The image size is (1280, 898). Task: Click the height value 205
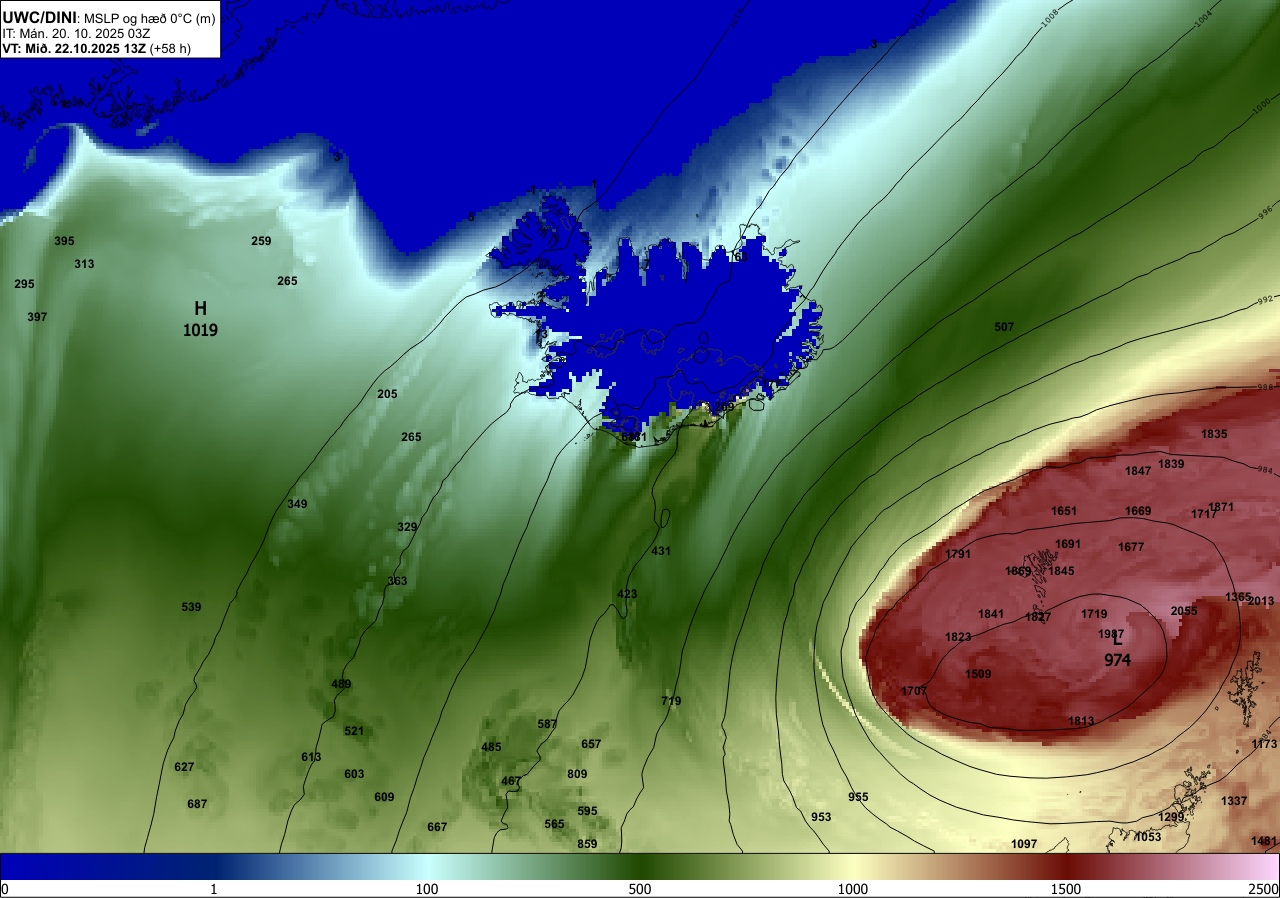point(387,394)
